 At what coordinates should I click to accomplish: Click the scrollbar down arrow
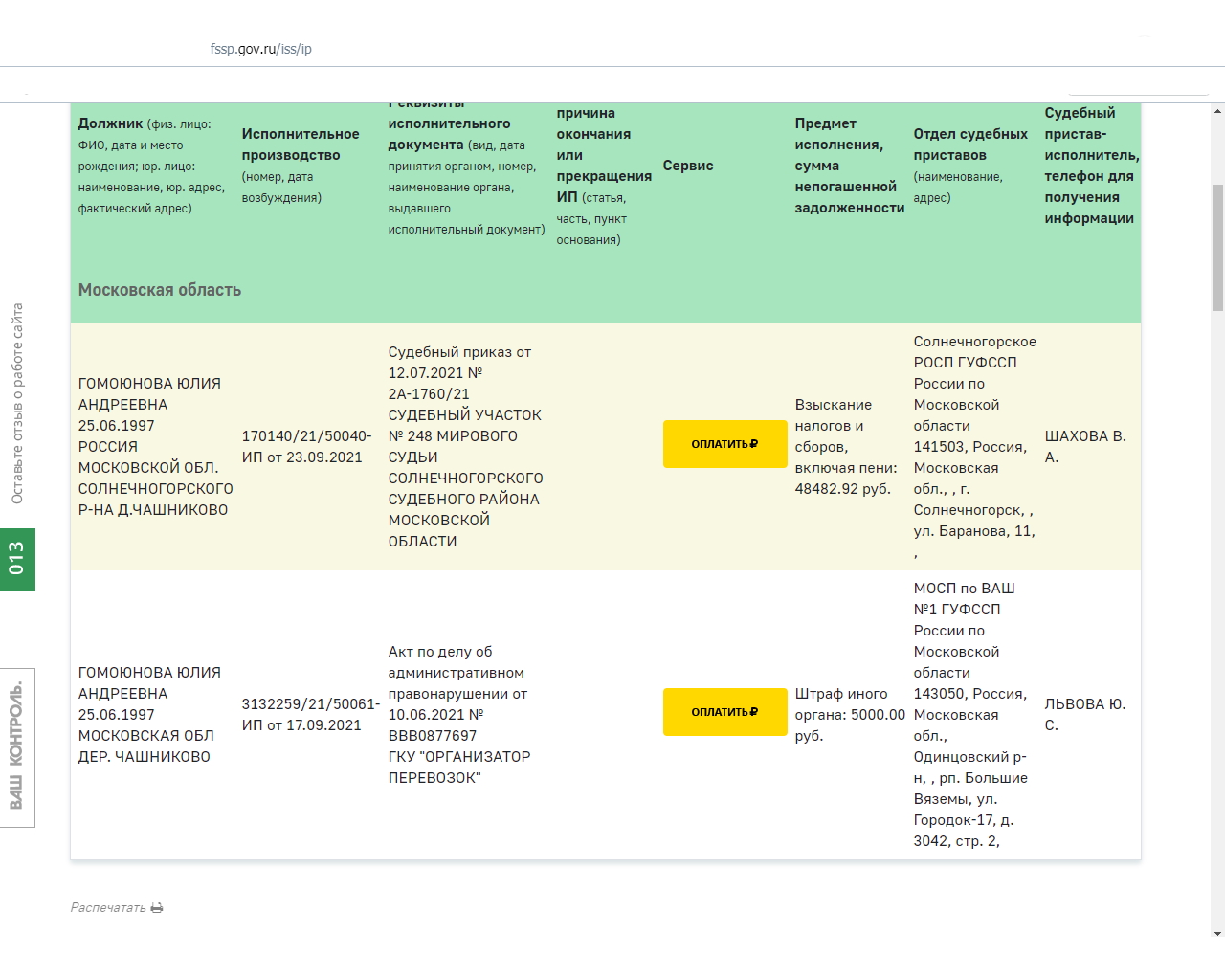coord(1217,933)
